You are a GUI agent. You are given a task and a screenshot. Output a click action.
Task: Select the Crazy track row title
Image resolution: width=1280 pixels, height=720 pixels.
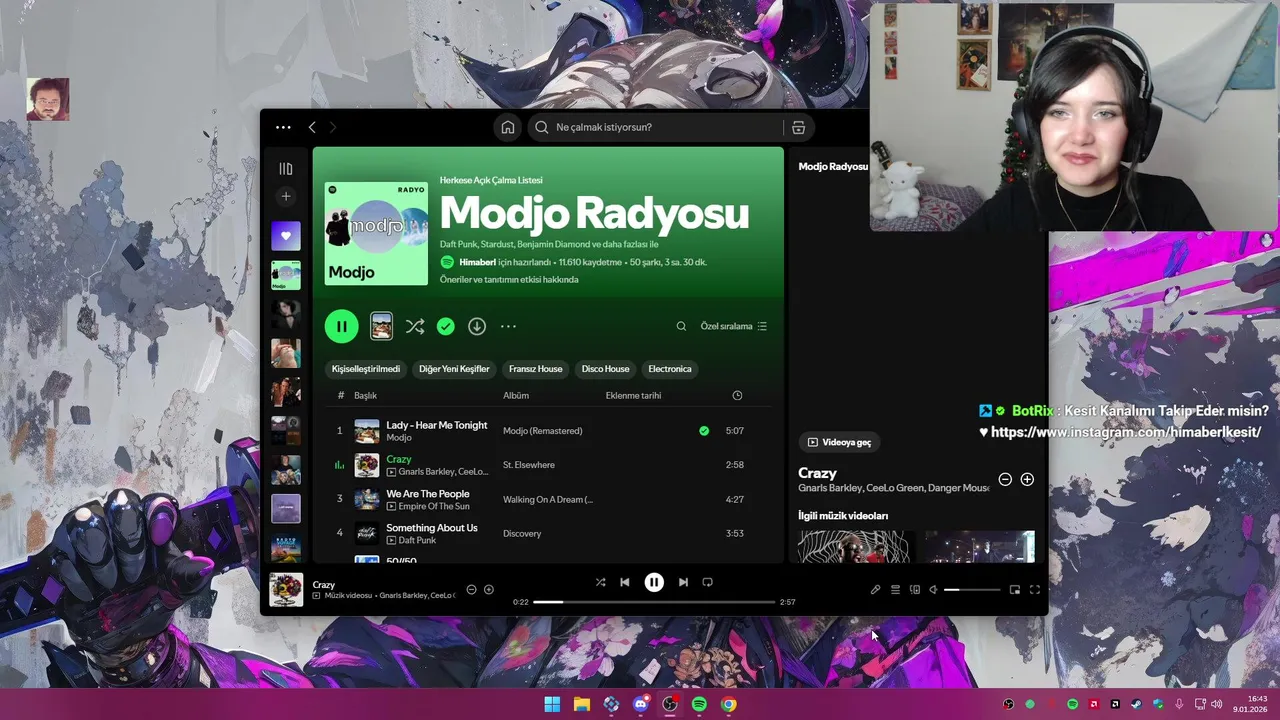399,459
